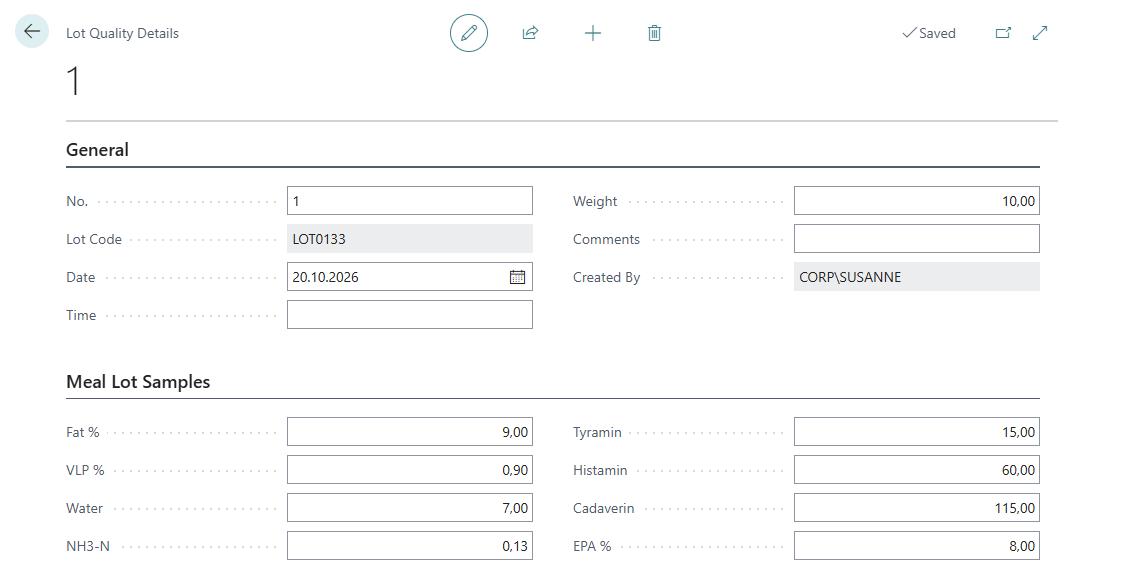Screen dimensions: 1121x564
Task: Click the Cadaverin field label
Action: click(603, 508)
